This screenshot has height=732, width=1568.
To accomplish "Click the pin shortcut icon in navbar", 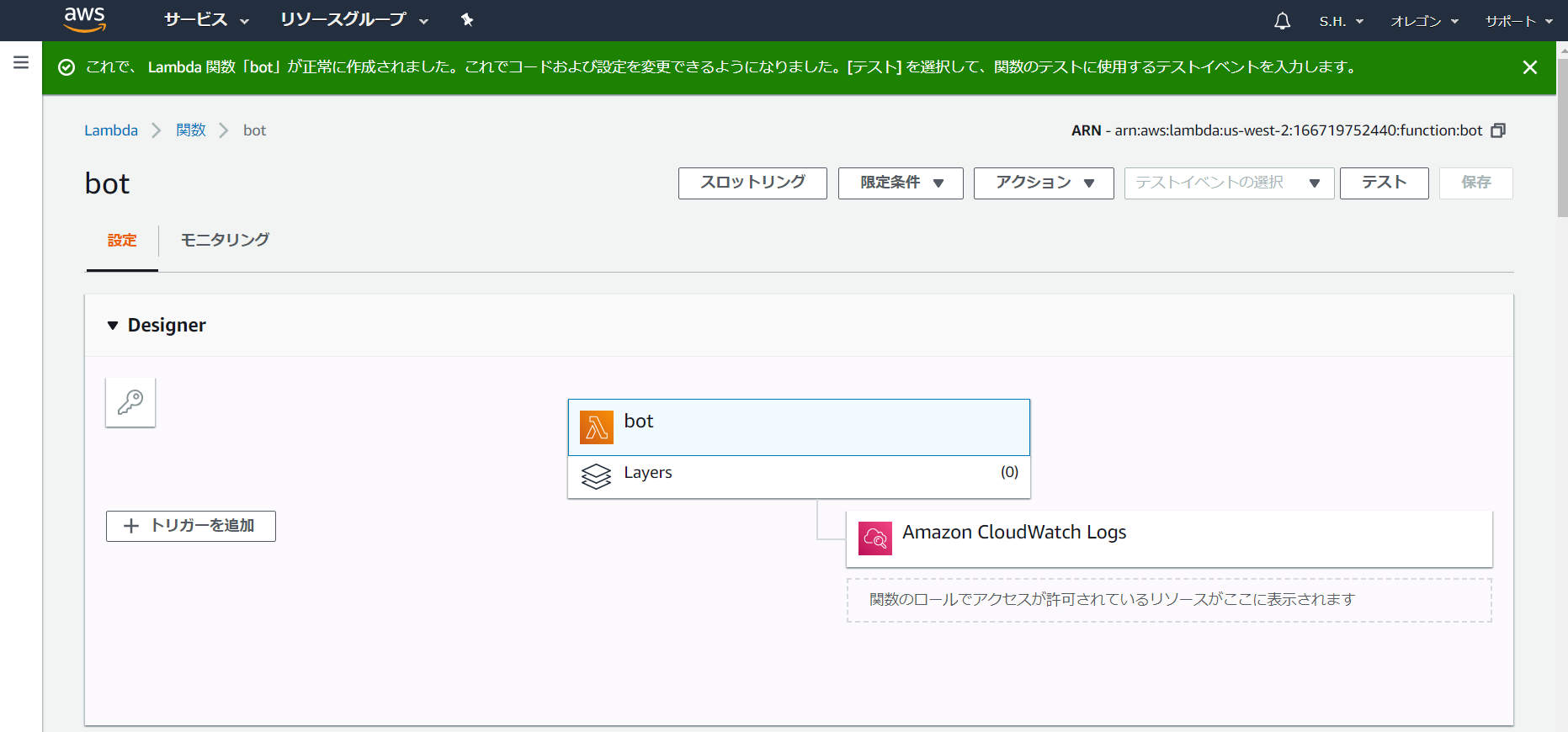I will 467,20.
